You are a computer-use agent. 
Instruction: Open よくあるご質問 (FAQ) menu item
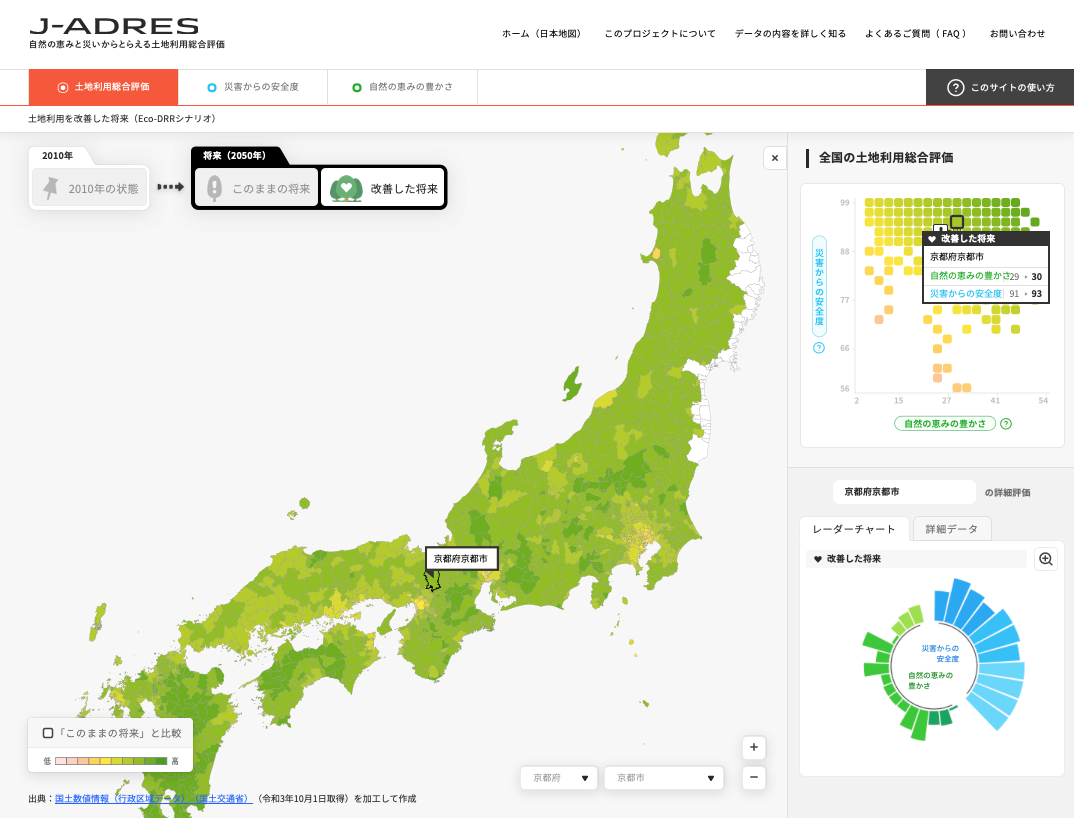916,34
